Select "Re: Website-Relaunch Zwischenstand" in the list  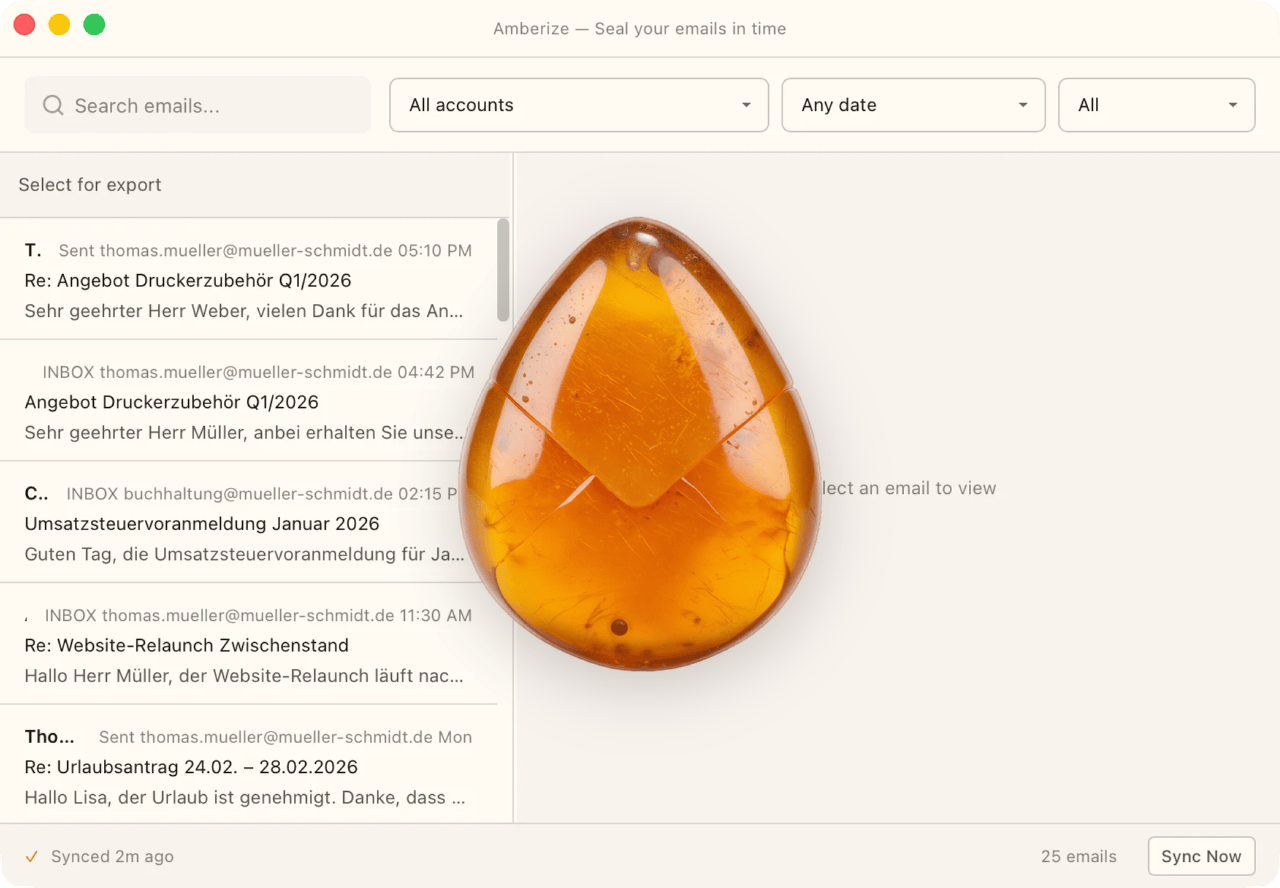pos(187,646)
